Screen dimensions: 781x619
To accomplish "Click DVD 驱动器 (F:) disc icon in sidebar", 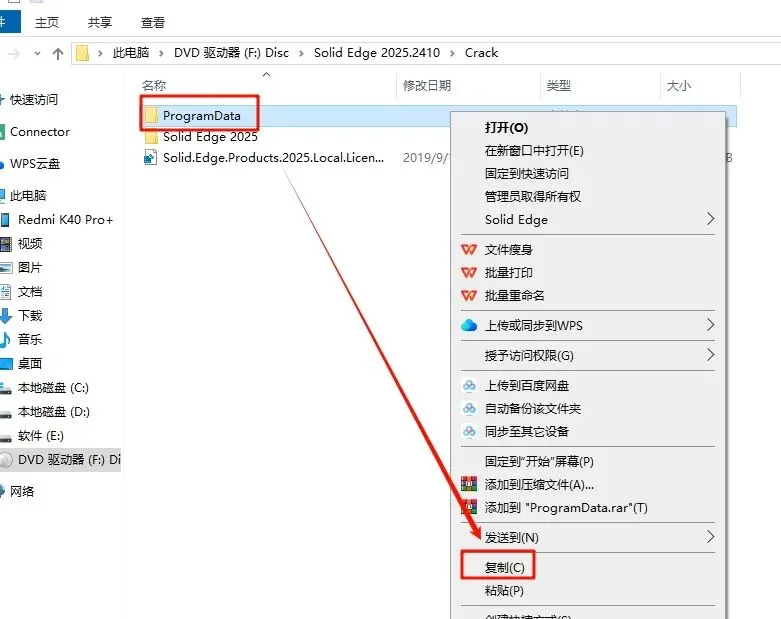I will coord(6,460).
